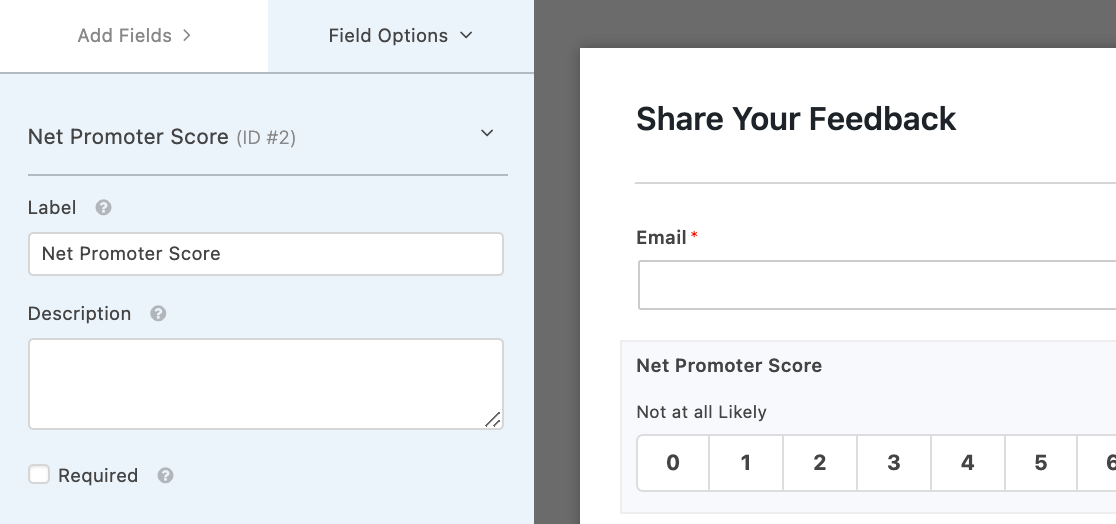Expand the Add Fields arrow
Image resolution: width=1116 pixels, height=524 pixels.
186,35
